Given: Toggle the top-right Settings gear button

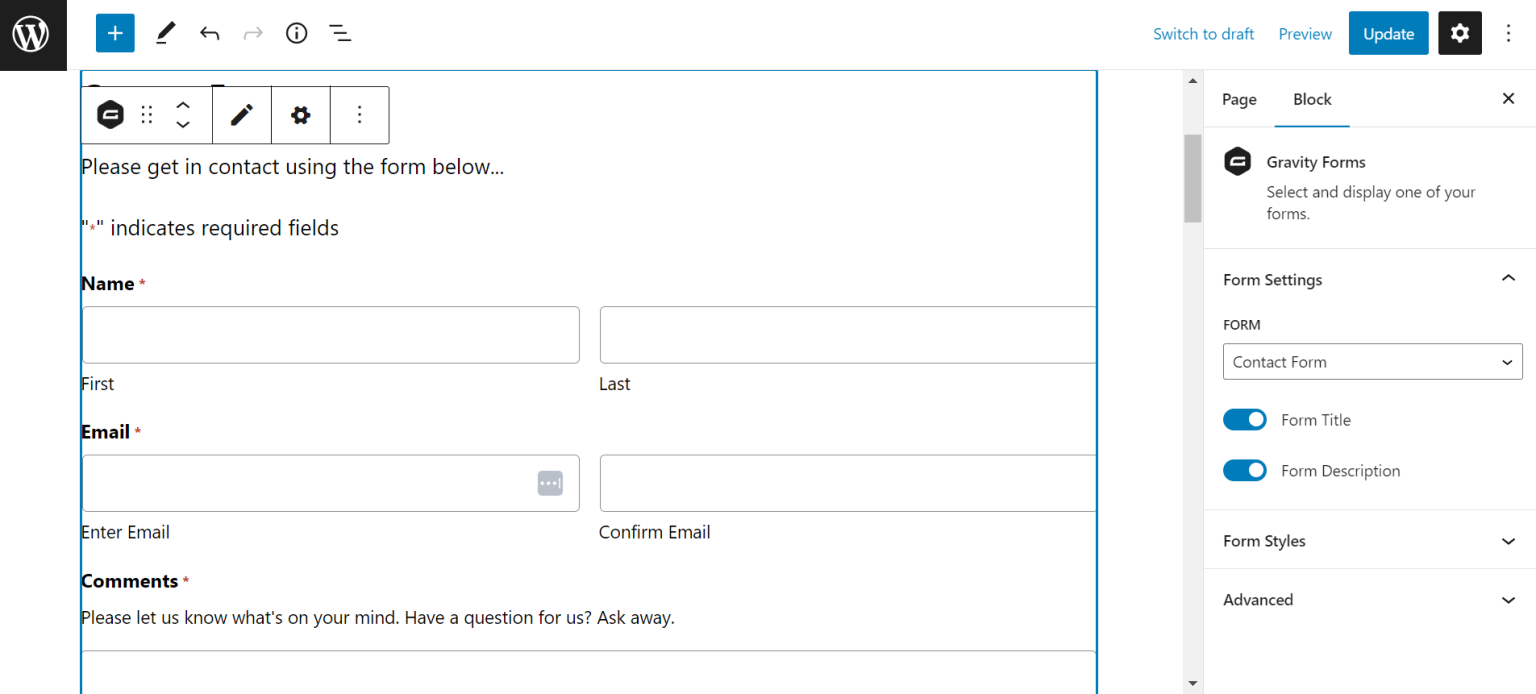Looking at the screenshot, I should (x=1460, y=34).
